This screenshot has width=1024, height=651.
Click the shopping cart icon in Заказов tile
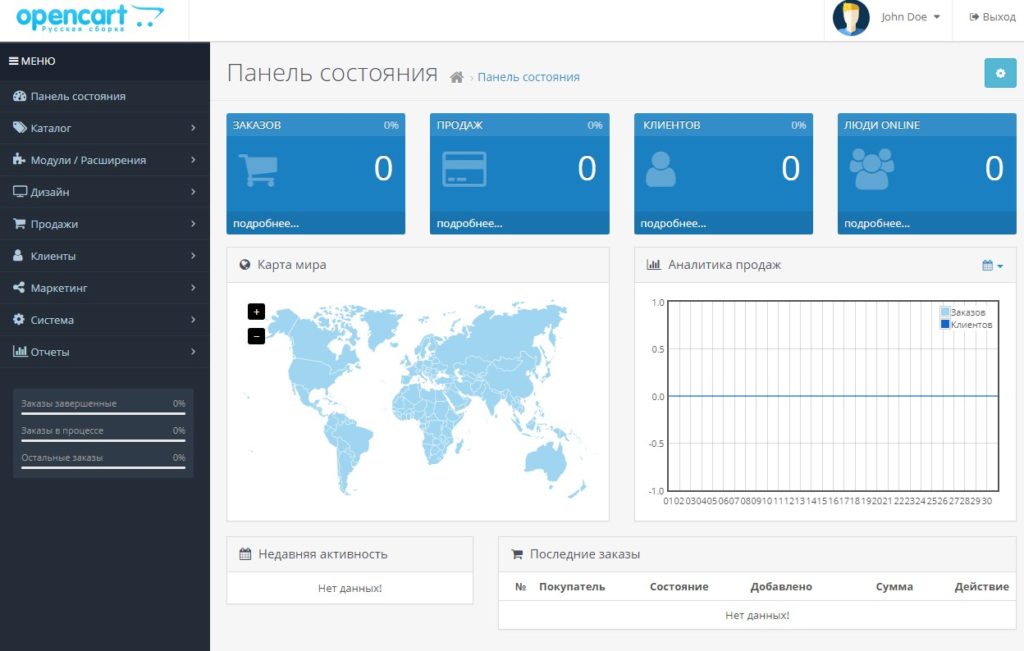(x=258, y=170)
